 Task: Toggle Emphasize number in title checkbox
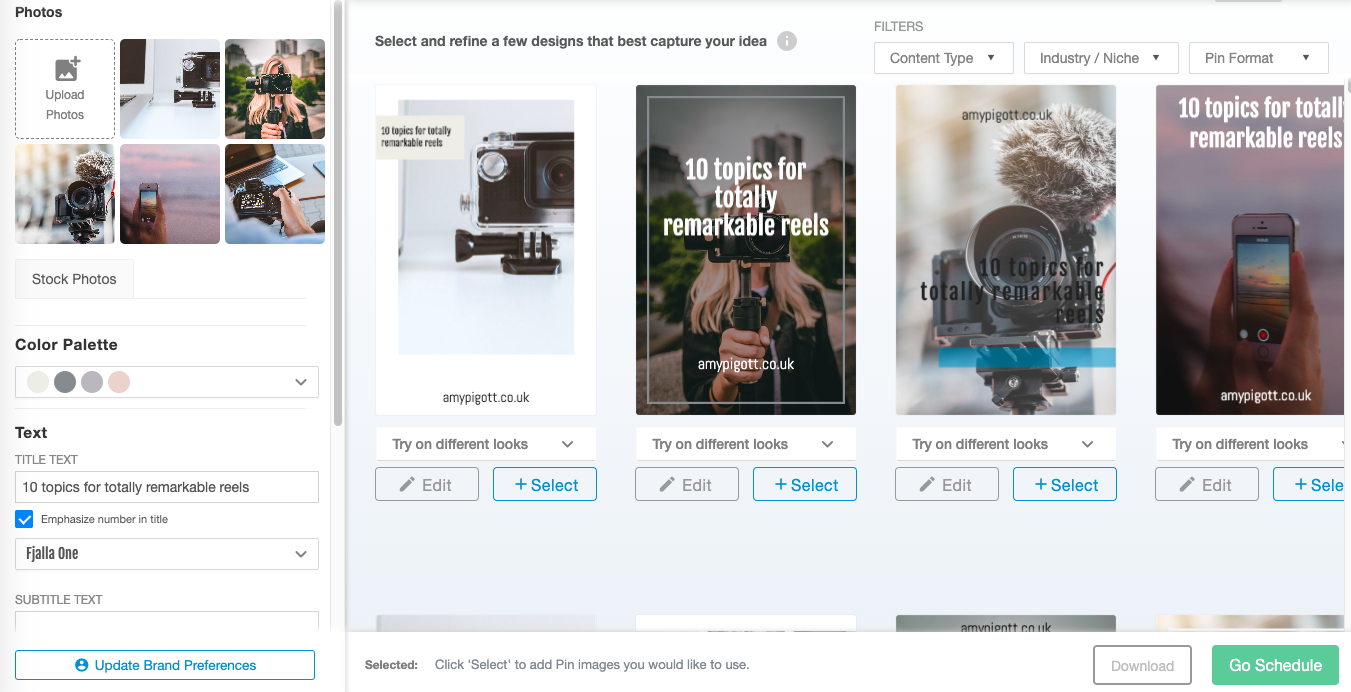click(25, 519)
